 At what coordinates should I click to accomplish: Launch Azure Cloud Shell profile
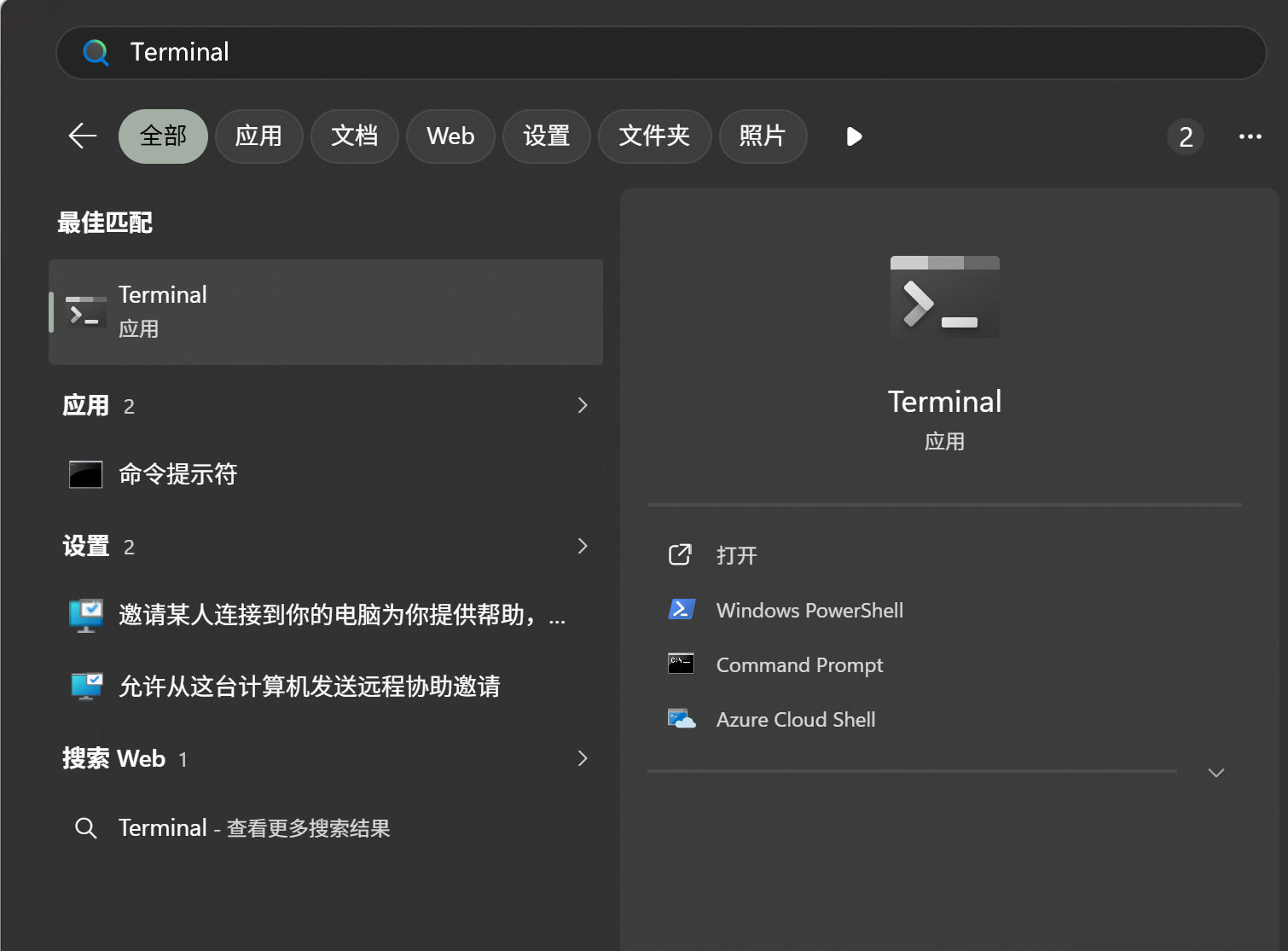(x=796, y=720)
